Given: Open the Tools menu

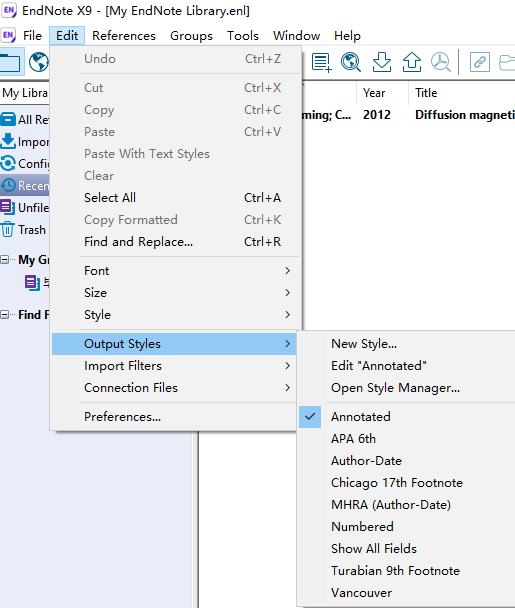Looking at the screenshot, I should click(x=243, y=36).
